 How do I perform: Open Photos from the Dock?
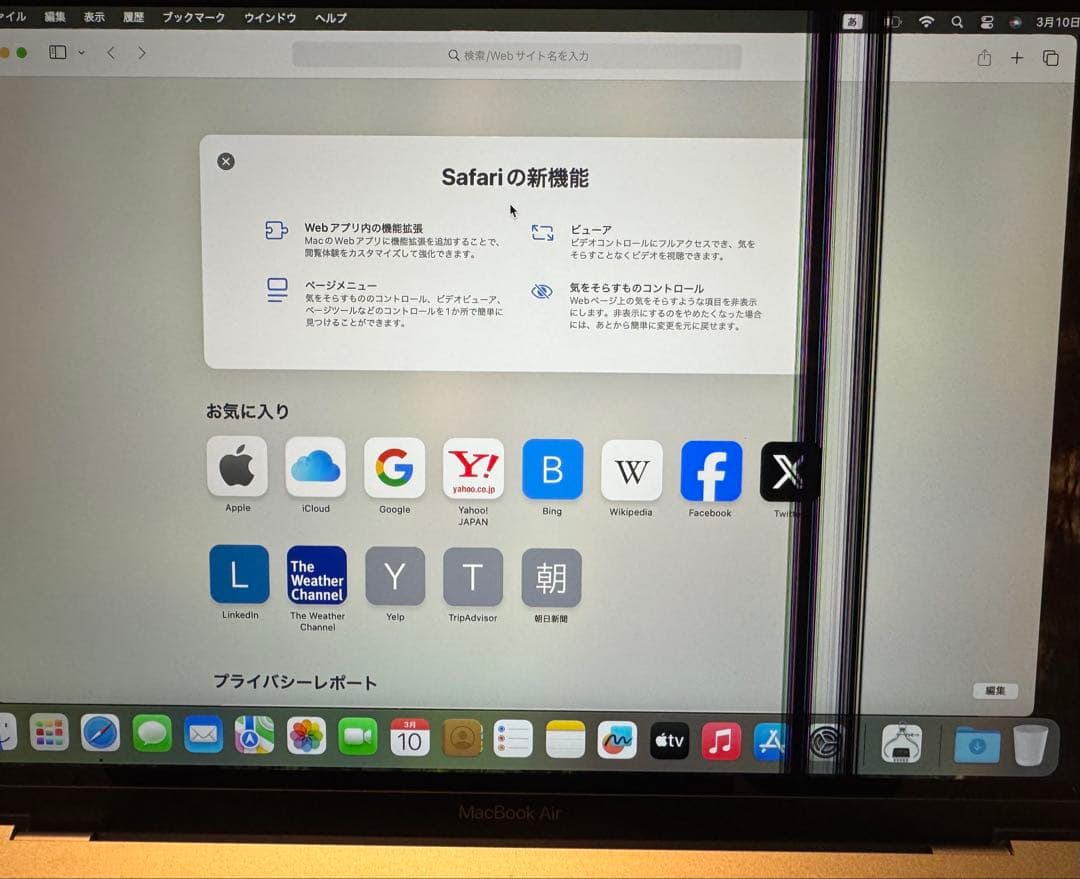307,736
